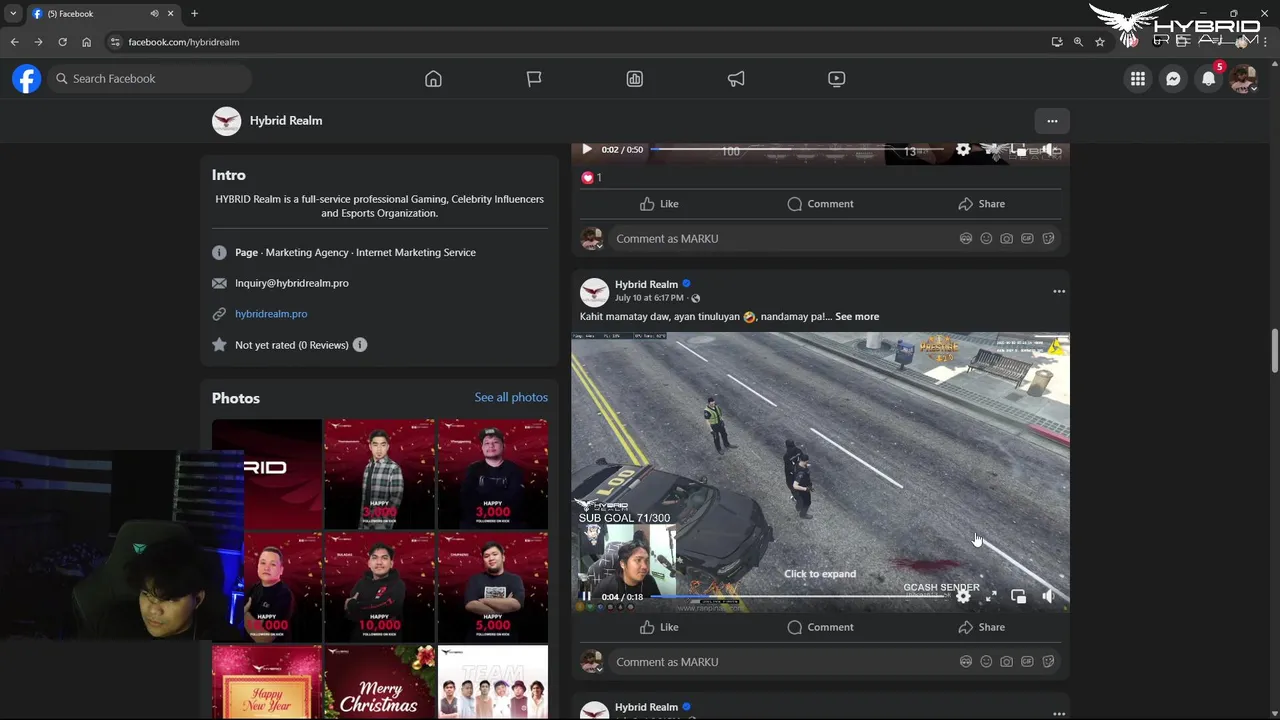Share the July 10 post
This screenshot has width=1280, height=720.
pos(981,627)
